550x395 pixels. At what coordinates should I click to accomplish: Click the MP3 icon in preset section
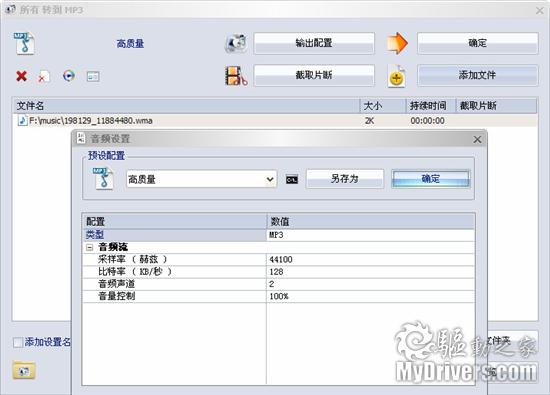tap(103, 179)
